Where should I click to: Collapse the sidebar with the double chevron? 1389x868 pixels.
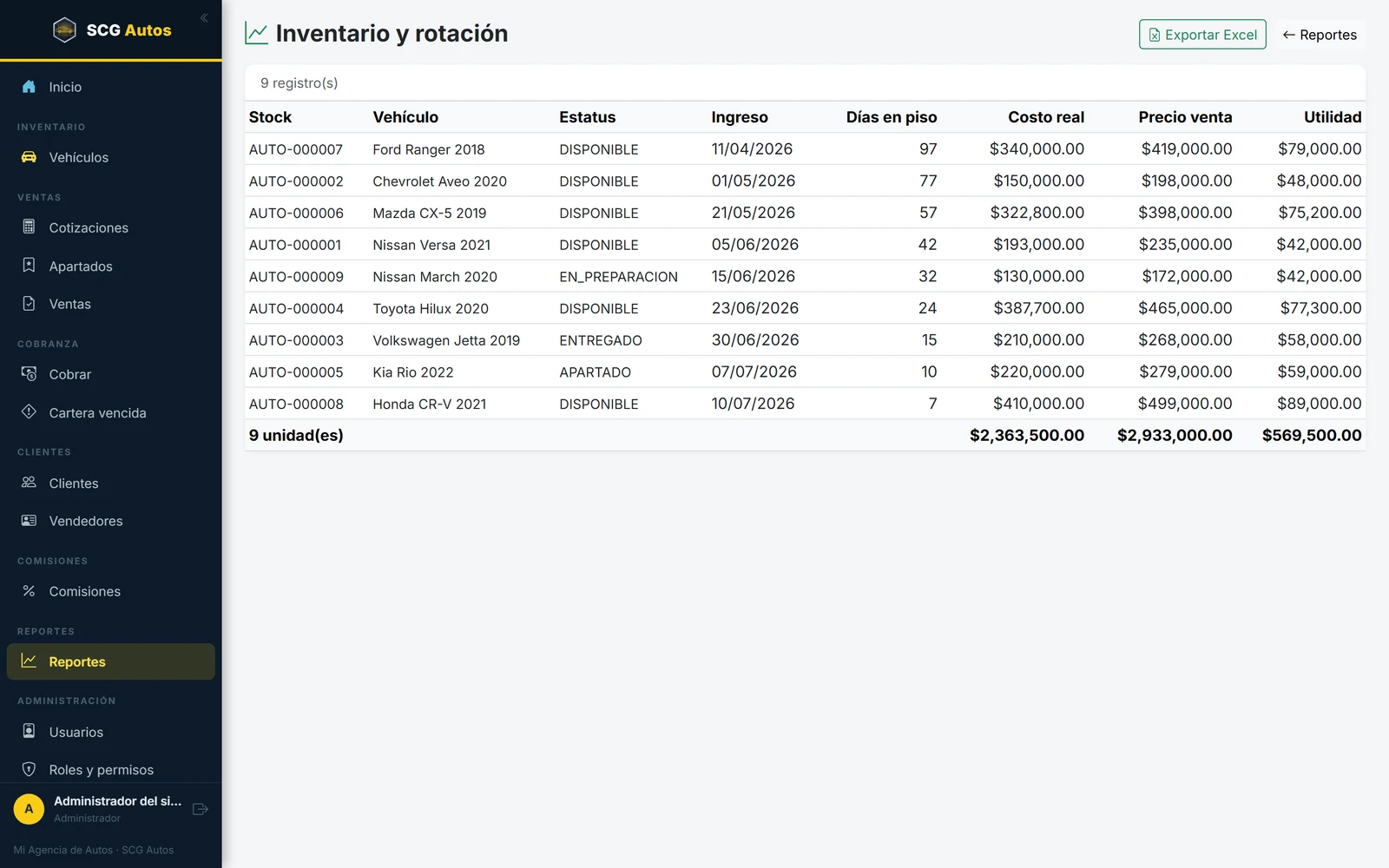(204, 18)
